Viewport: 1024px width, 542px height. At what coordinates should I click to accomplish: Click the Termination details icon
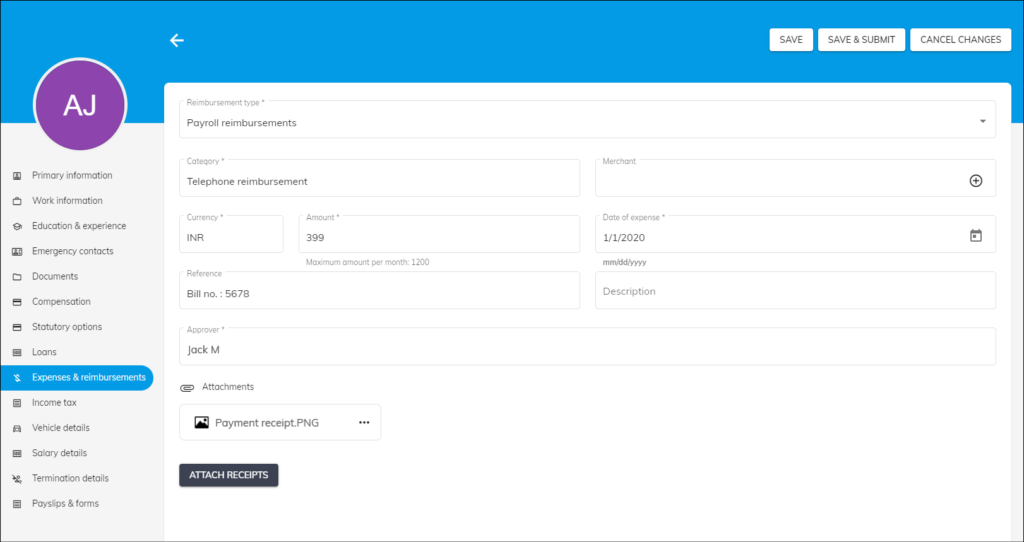point(17,479)
